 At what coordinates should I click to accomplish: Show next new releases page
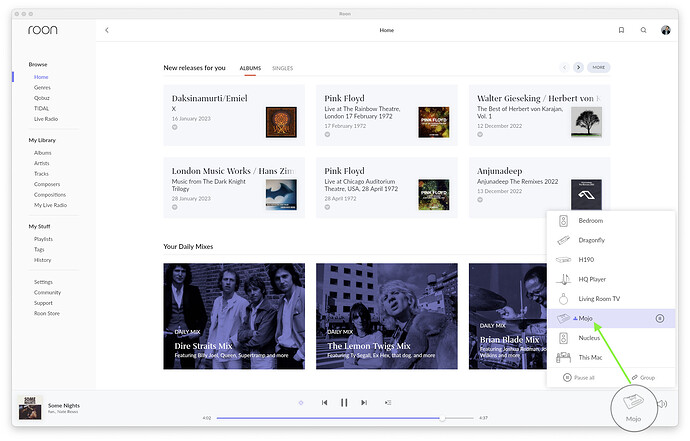[x=579, y=67]
